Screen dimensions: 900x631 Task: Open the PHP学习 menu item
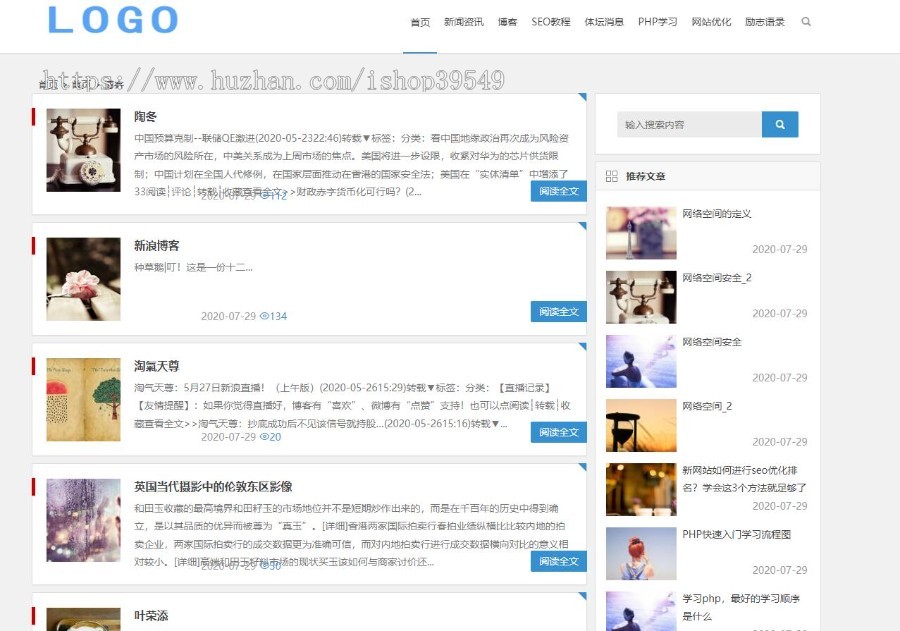658,22
